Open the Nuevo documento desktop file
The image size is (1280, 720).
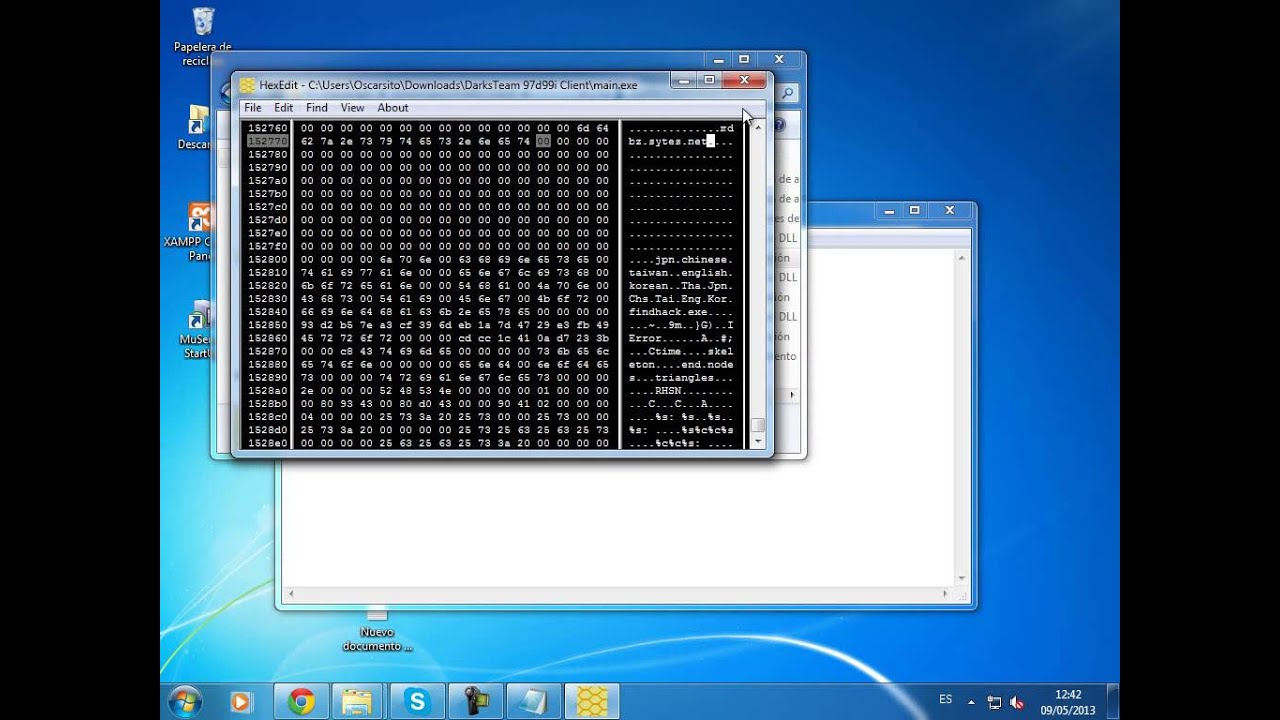pos(377,629)
